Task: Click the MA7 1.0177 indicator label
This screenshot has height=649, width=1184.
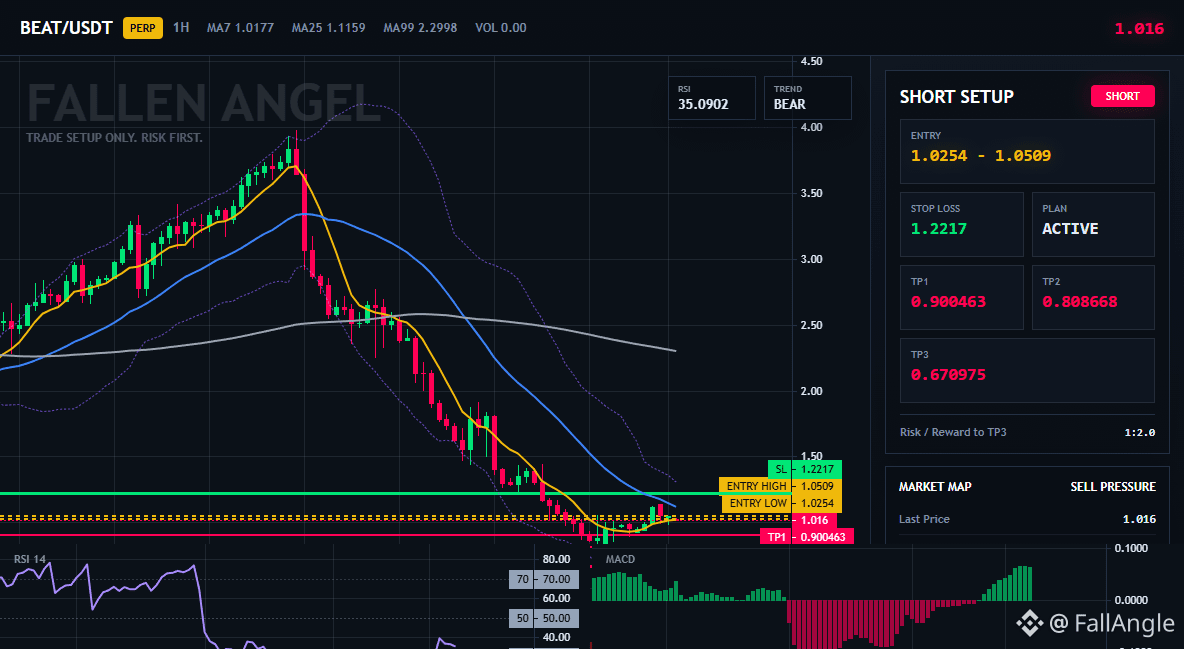Action: tap(240, 28)
